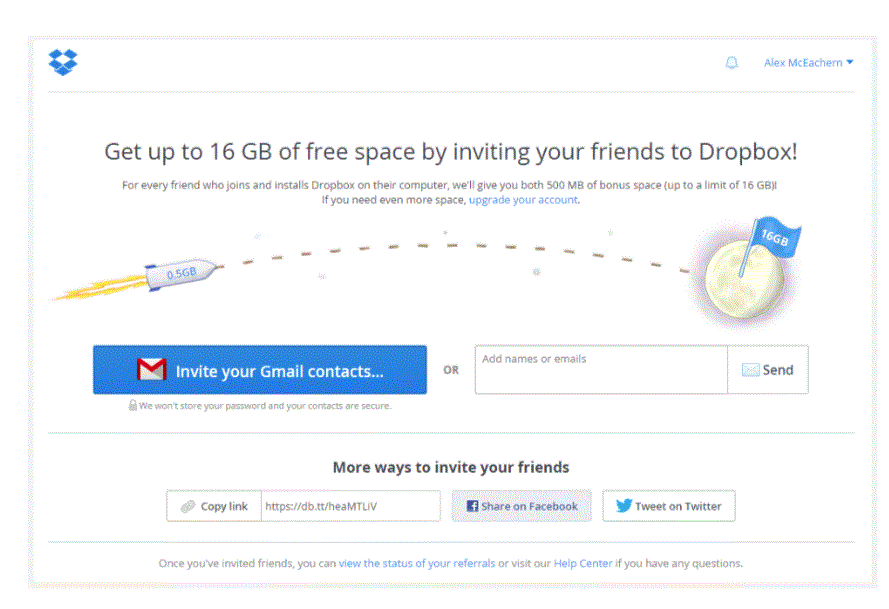Click the Dropbox logo icon

pyautogui.click(x=63, y=62)
